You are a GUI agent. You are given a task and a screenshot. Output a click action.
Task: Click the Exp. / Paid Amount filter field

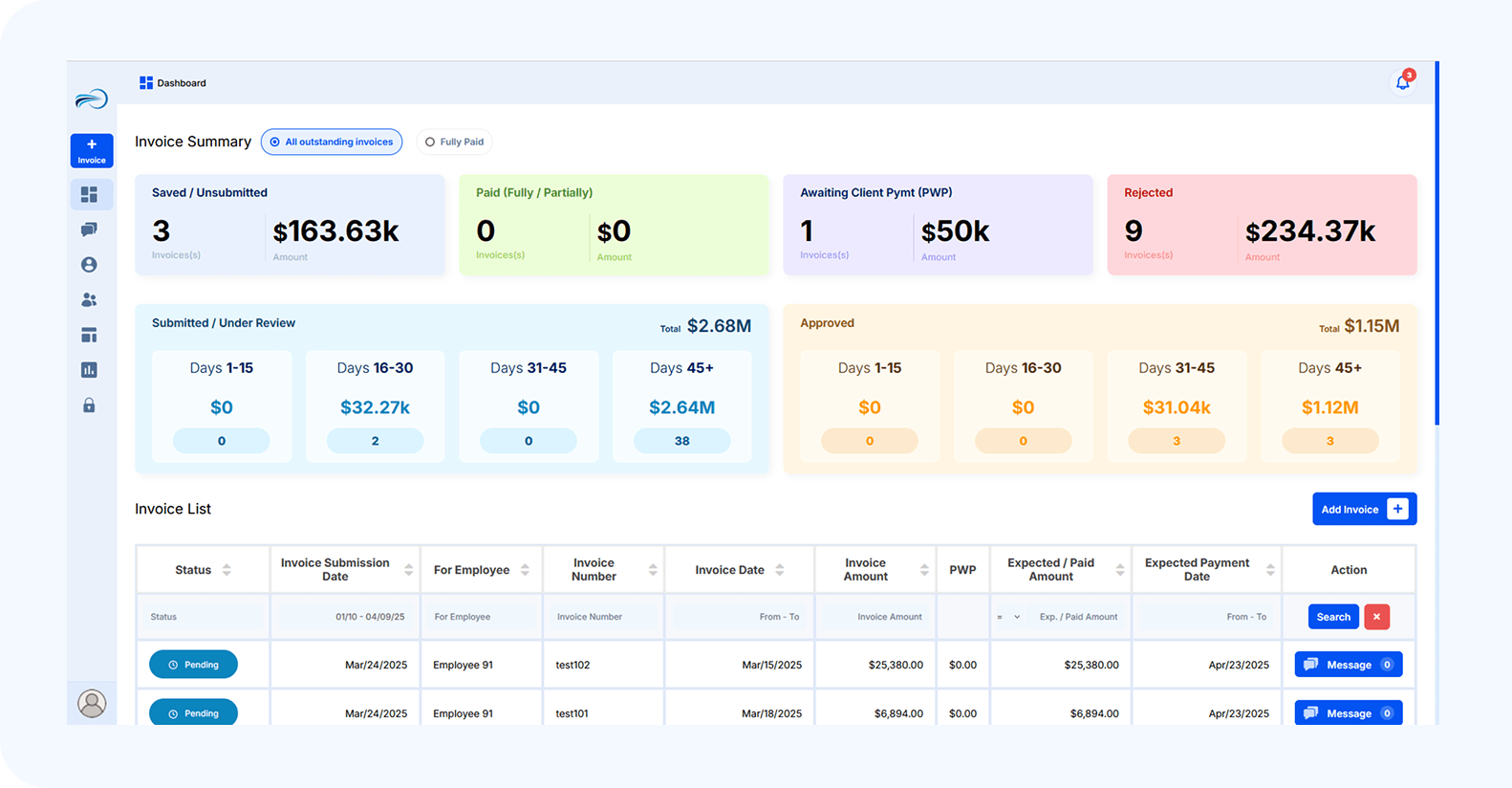click(1077, 617)
